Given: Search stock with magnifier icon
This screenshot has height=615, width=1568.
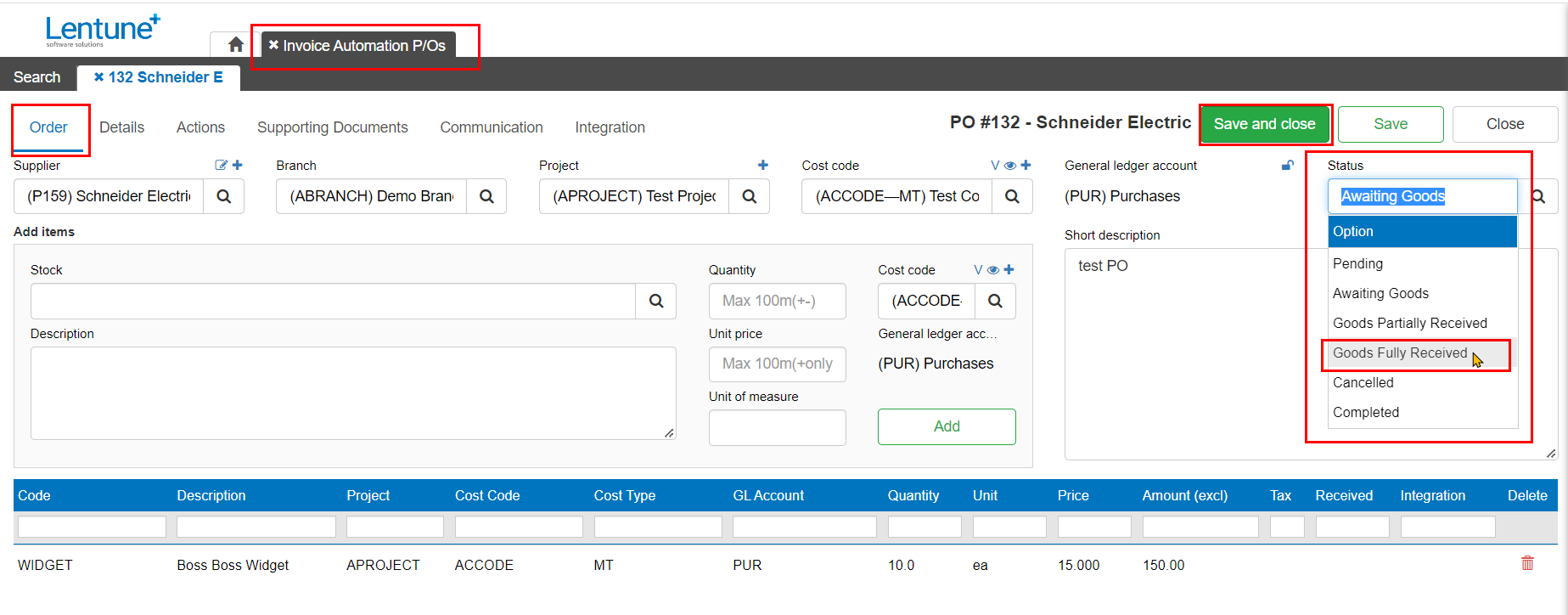Looking at the screenshot, I should (656, 301).
